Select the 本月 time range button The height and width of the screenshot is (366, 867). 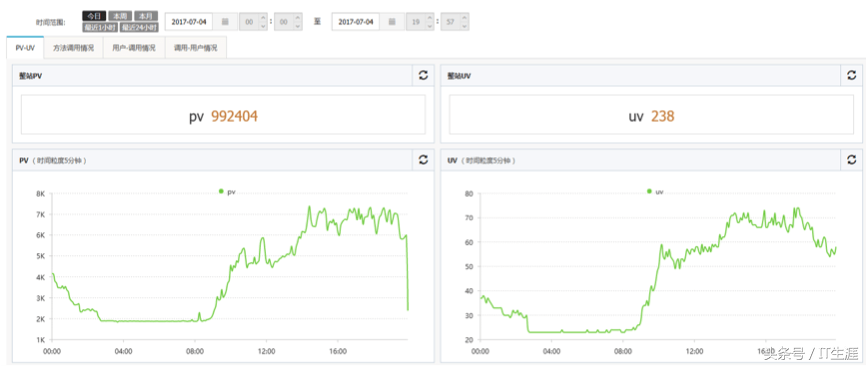(146, 16)
